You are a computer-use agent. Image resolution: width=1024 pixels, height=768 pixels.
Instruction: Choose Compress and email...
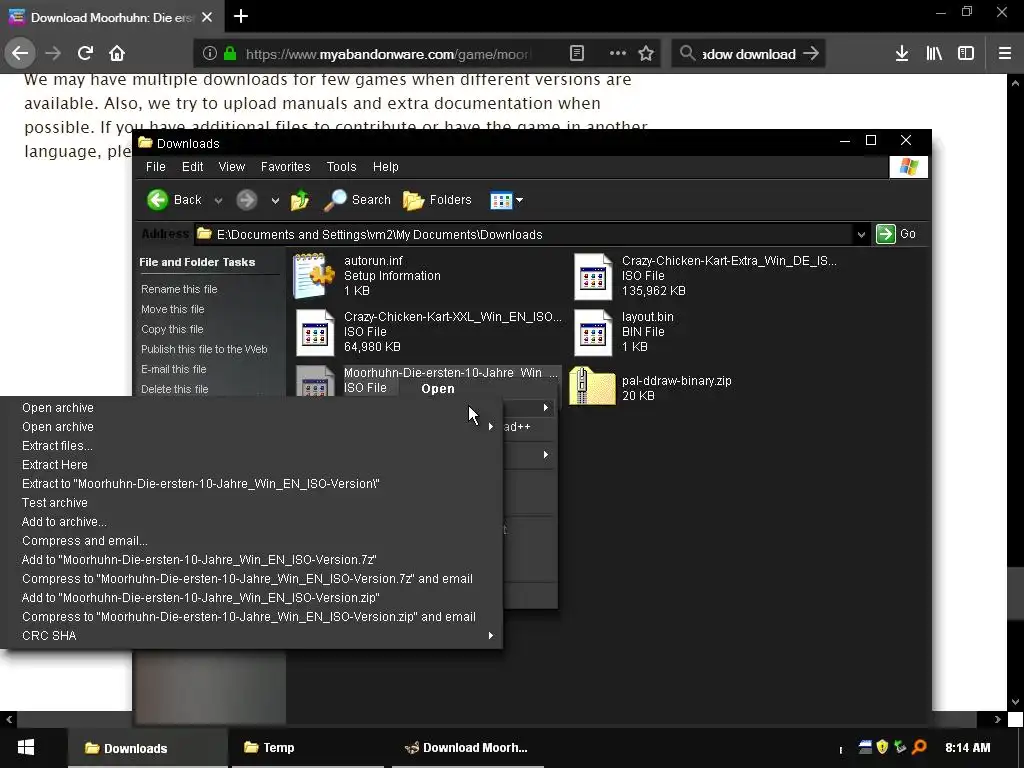252,540
